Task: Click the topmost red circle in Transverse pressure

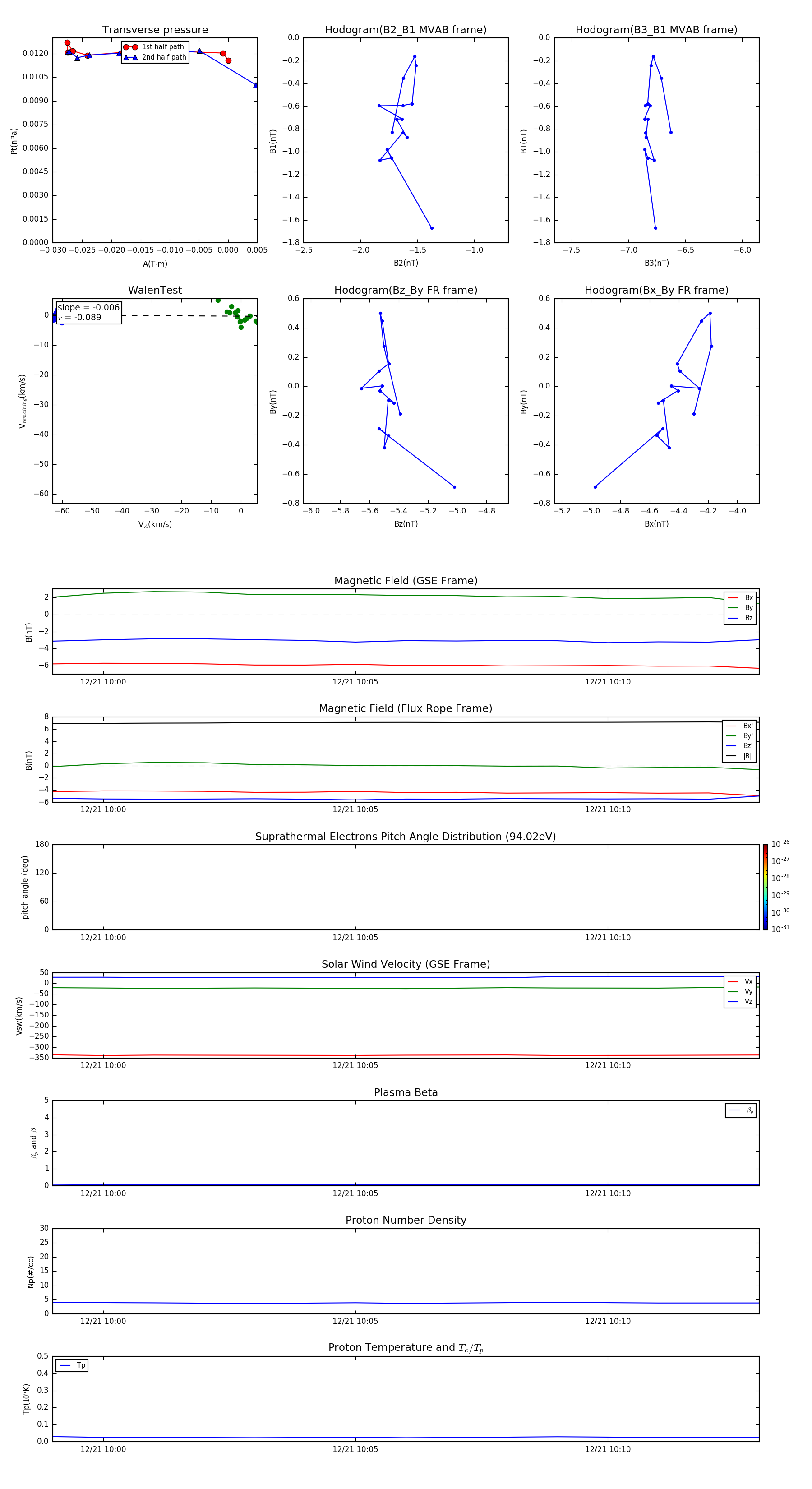Action: tap(68, 43)
